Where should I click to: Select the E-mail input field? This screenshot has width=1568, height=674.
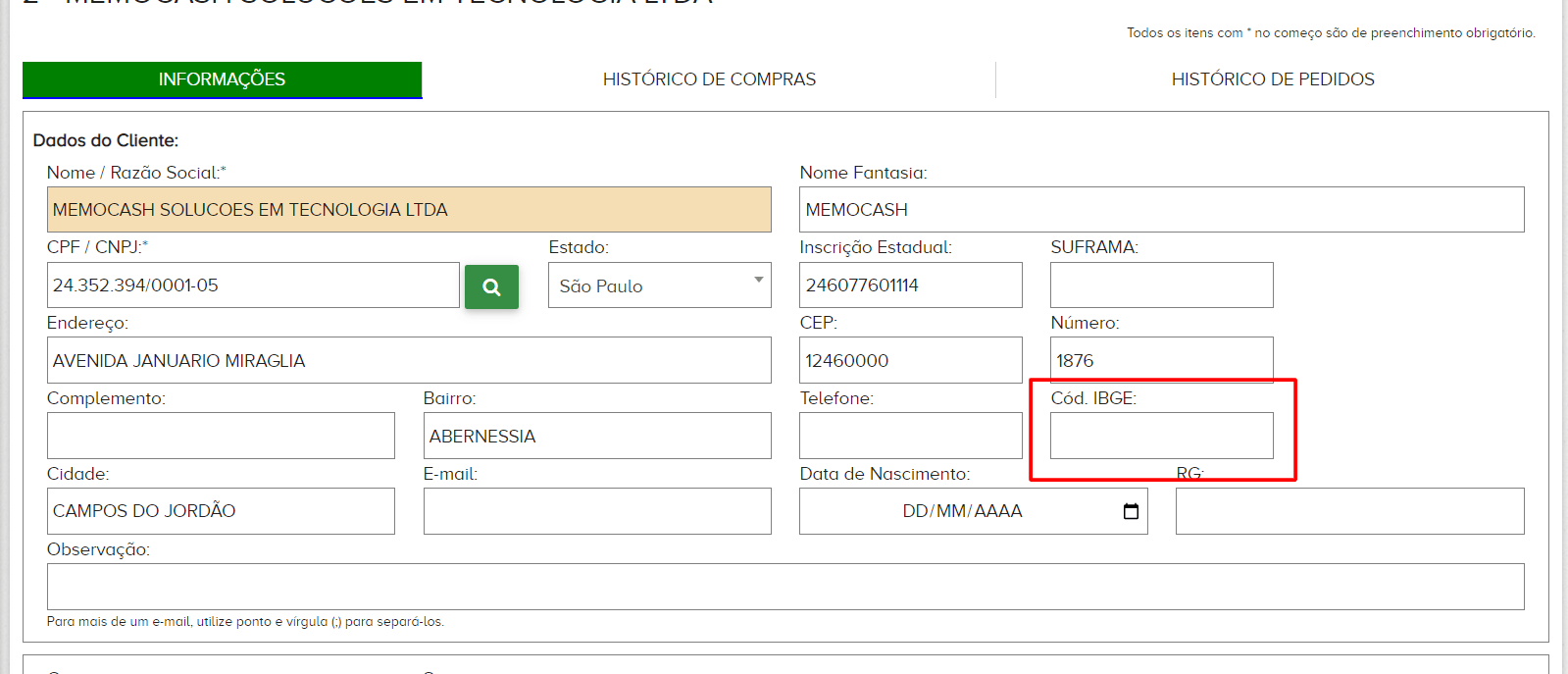pyautogui.click(x=597, y=511)
